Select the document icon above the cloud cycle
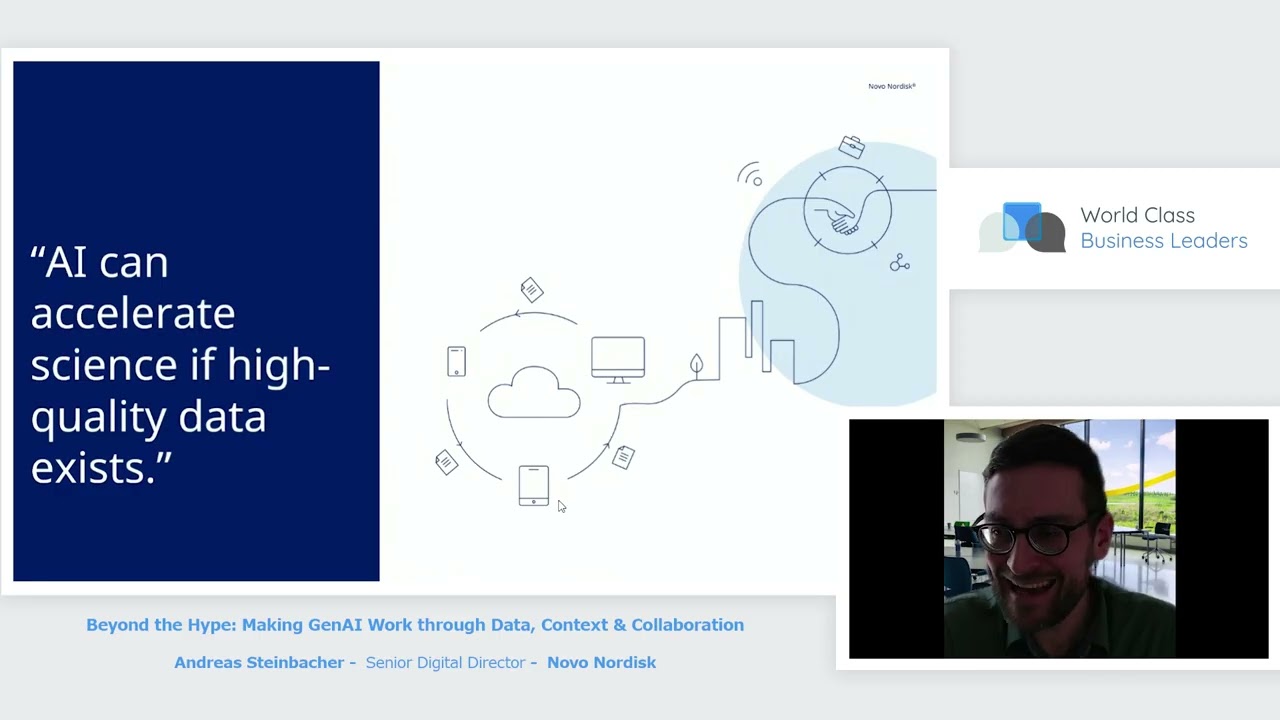Viewport: 1280px width, 720px height. (x=531, y=290)
